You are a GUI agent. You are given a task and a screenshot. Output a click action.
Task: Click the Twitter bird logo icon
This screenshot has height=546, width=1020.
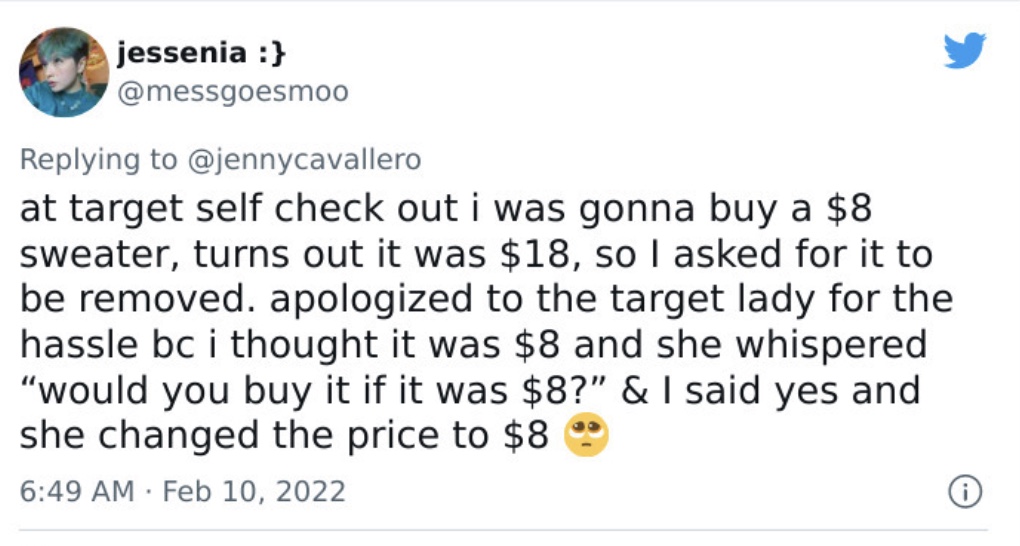[x=965, y=50]
